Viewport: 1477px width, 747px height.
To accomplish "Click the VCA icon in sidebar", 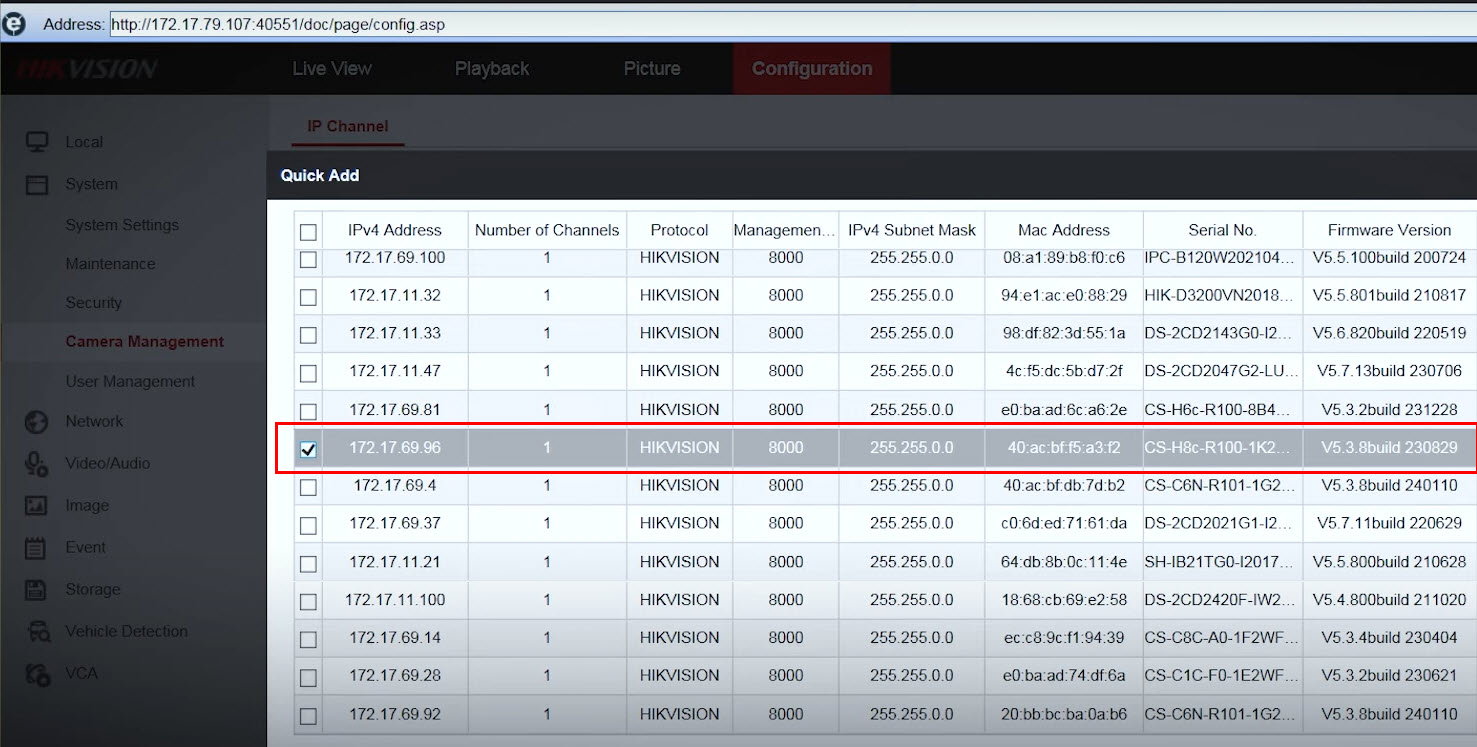I will (37, 674).
